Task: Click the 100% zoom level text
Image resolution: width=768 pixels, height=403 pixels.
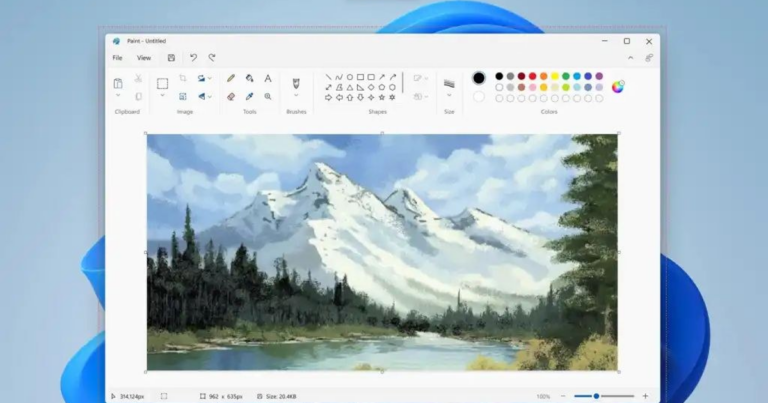Action: click(543, 397)
